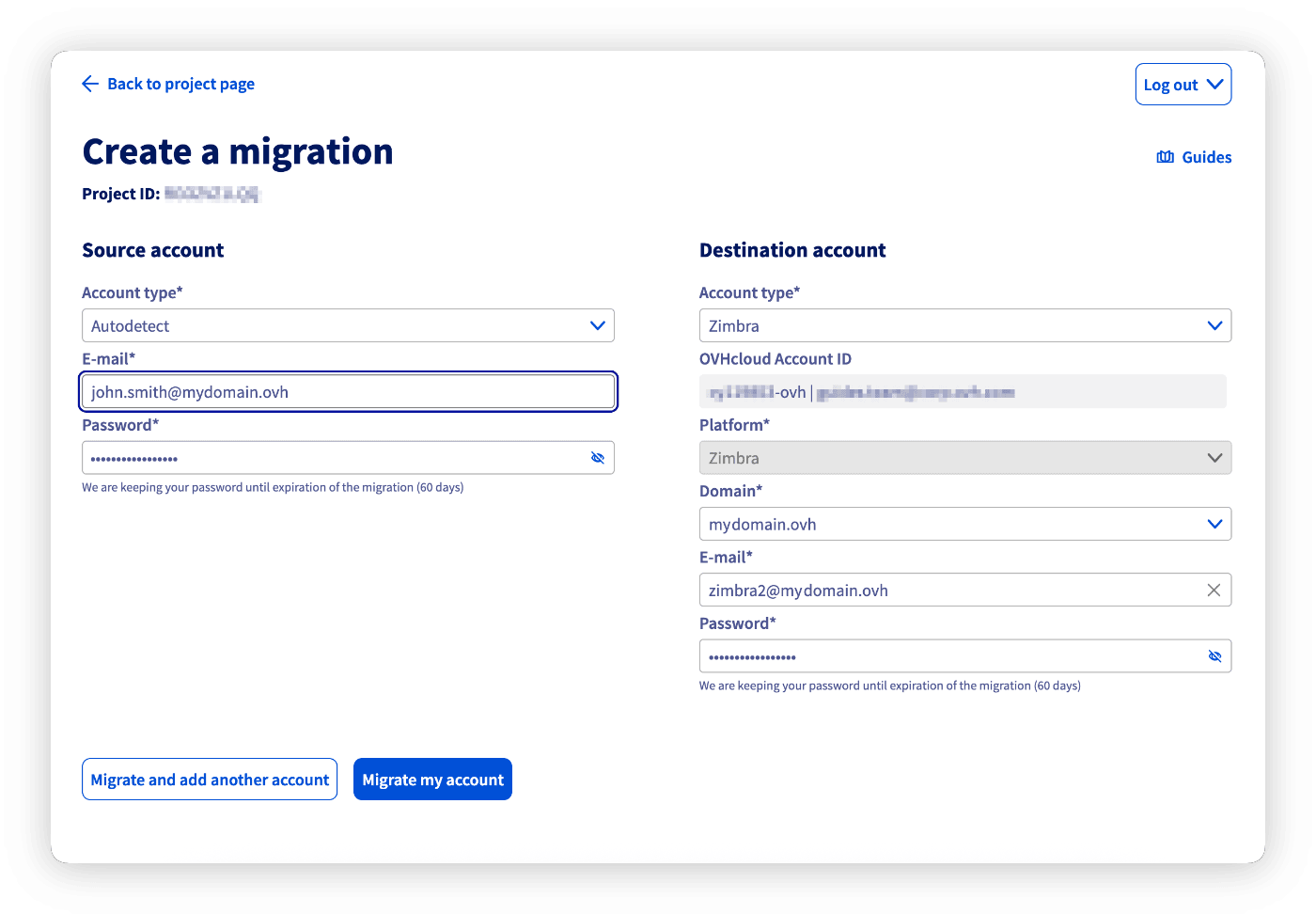The width and height of the screenshot is (1316, 914).
Task: Click the OVHcloud Account ID label
Action: pos(775,359)
